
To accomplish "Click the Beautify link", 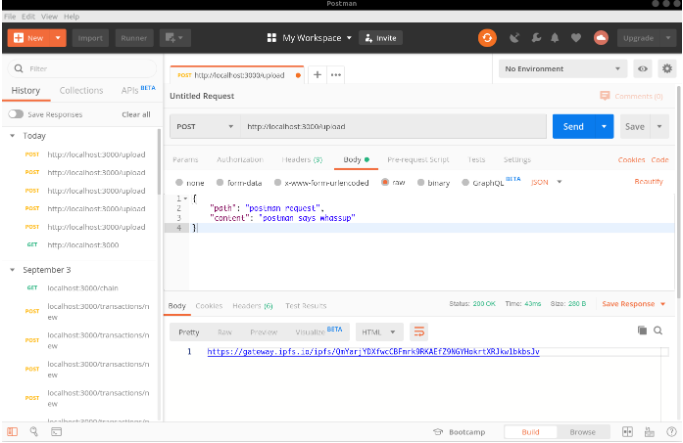I will coord(649,182).
